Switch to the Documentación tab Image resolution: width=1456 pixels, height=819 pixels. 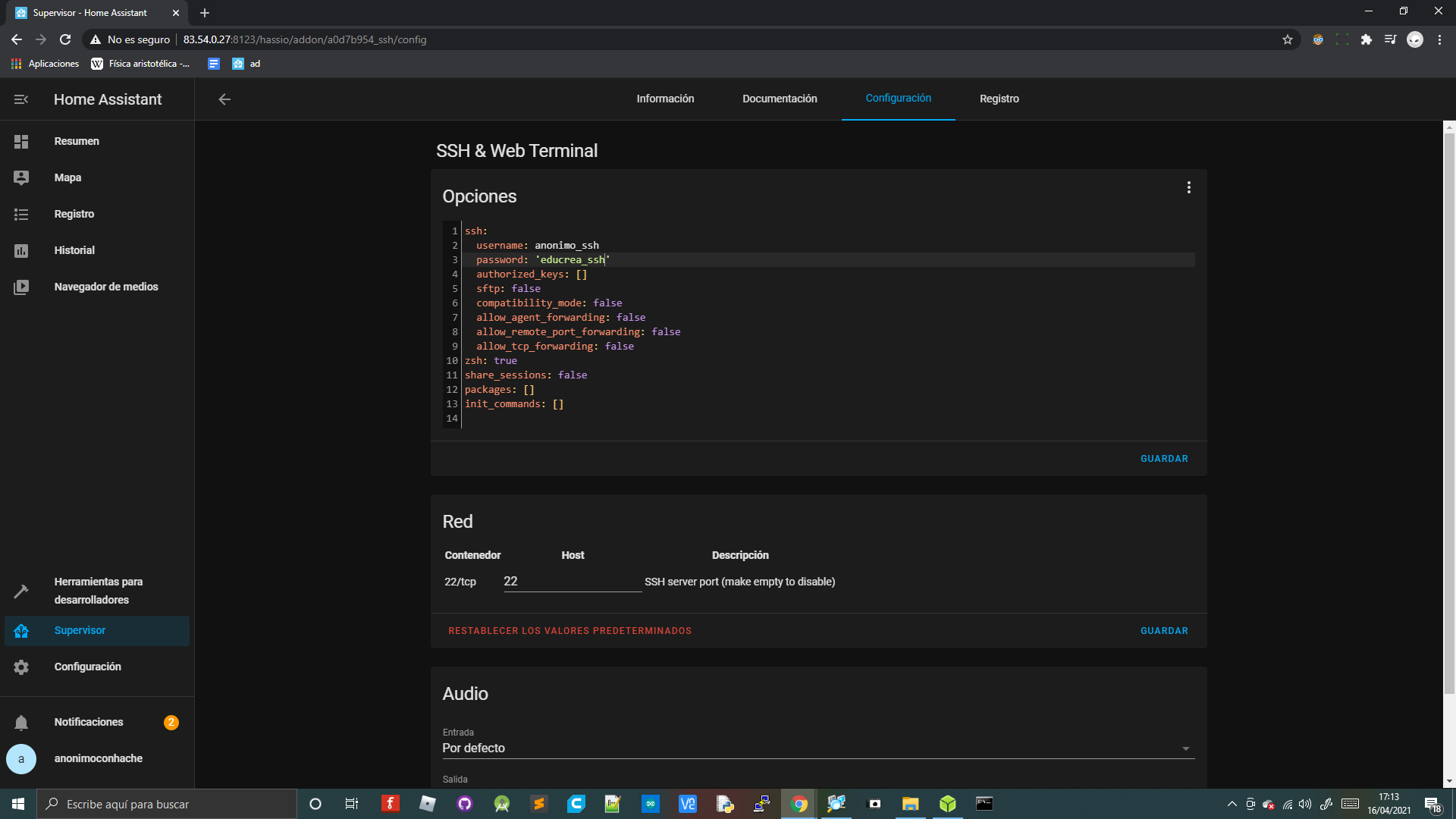pos(780,99)
